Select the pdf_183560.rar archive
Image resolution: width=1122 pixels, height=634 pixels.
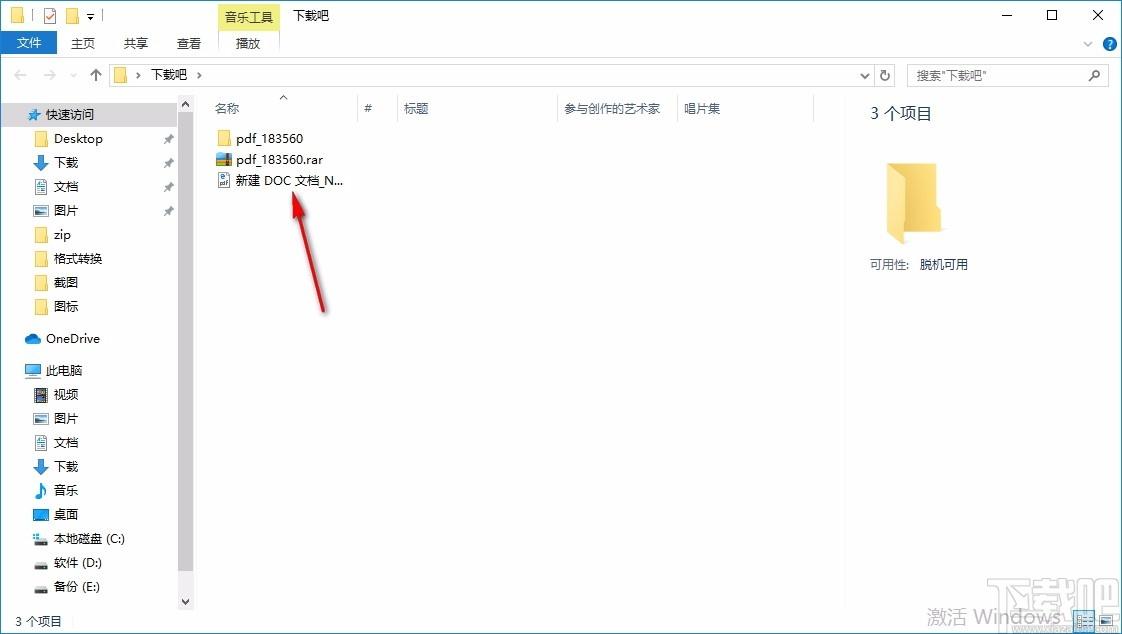279,160
